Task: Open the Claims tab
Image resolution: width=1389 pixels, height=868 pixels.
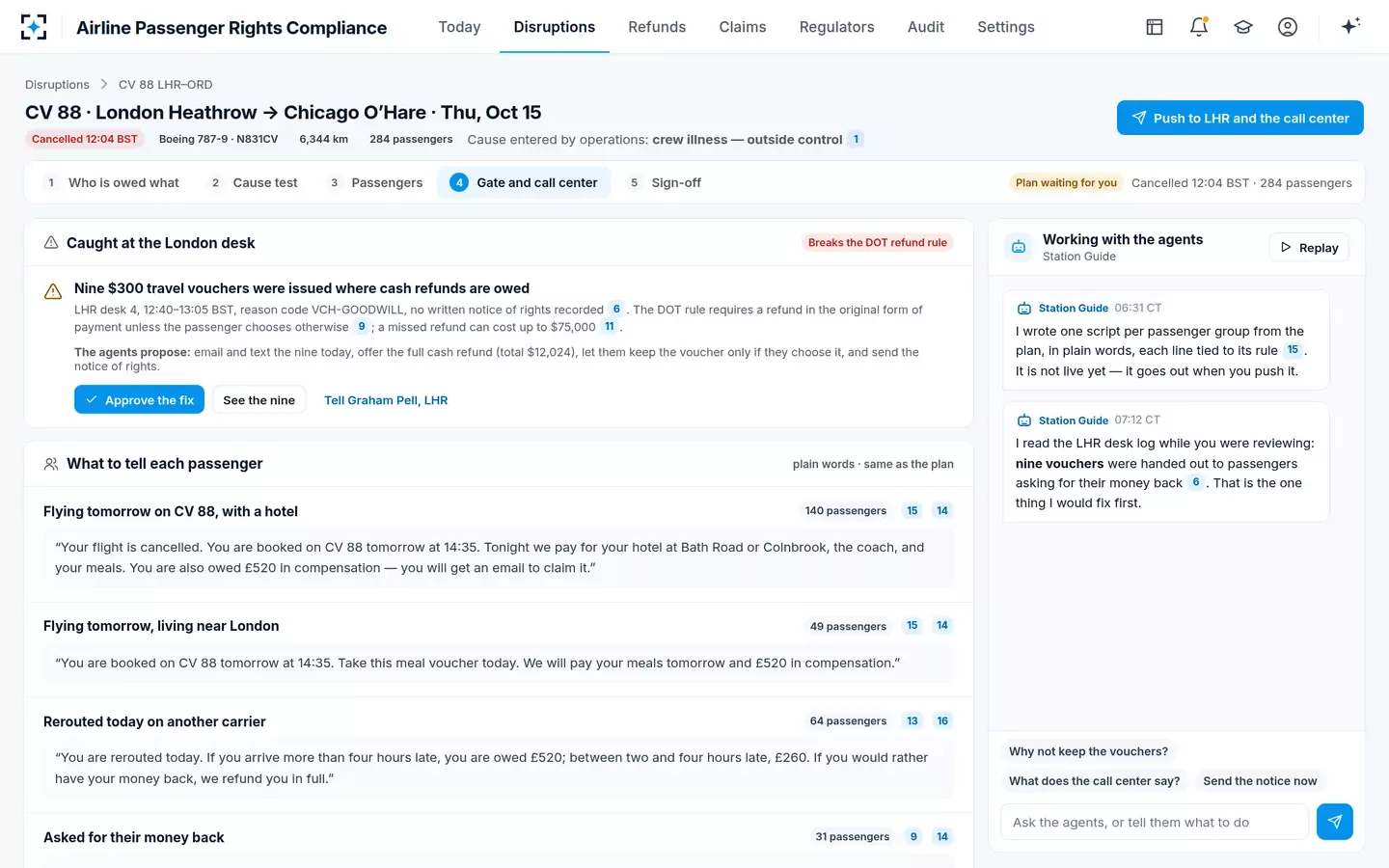Action: tap(743, 27)
